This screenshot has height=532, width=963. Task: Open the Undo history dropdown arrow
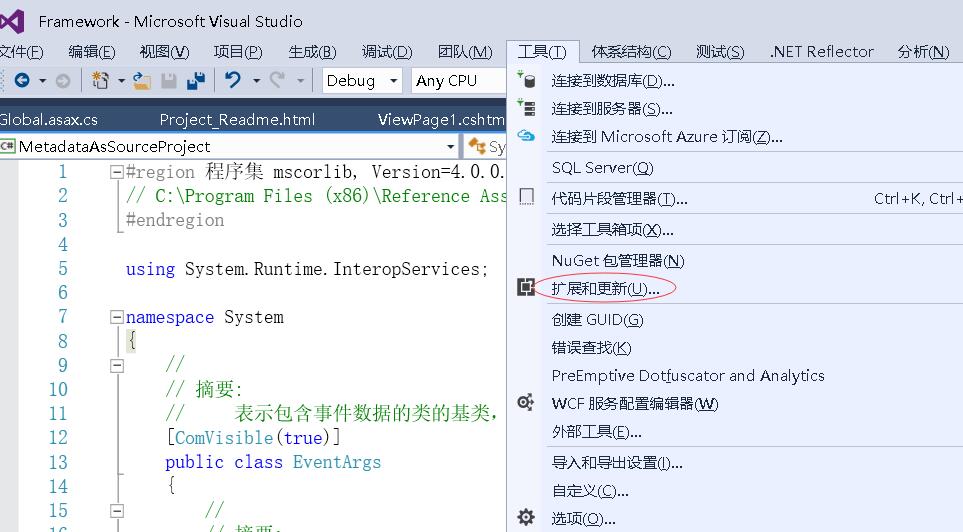click(256, 80)
